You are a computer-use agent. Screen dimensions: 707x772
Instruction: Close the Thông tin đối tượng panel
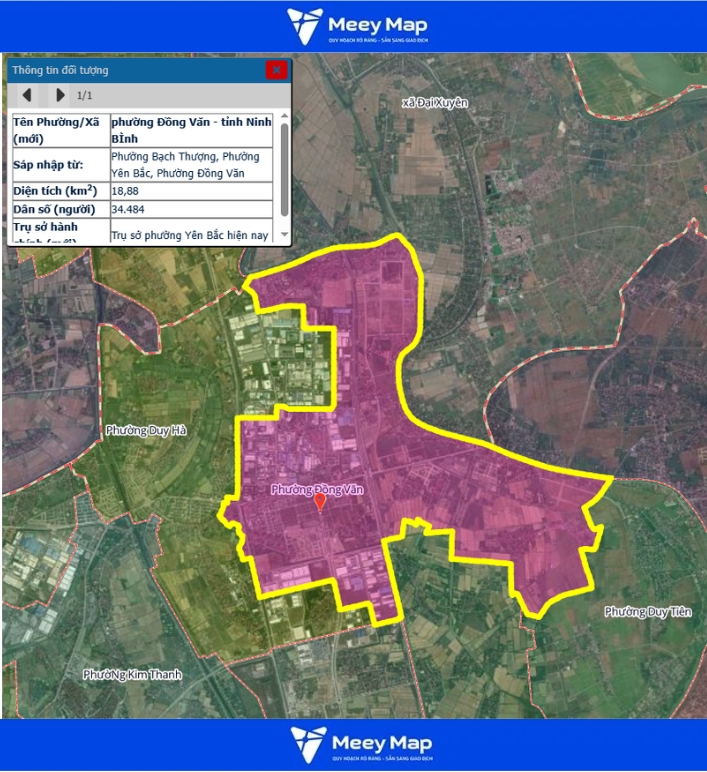click(276, 70)
